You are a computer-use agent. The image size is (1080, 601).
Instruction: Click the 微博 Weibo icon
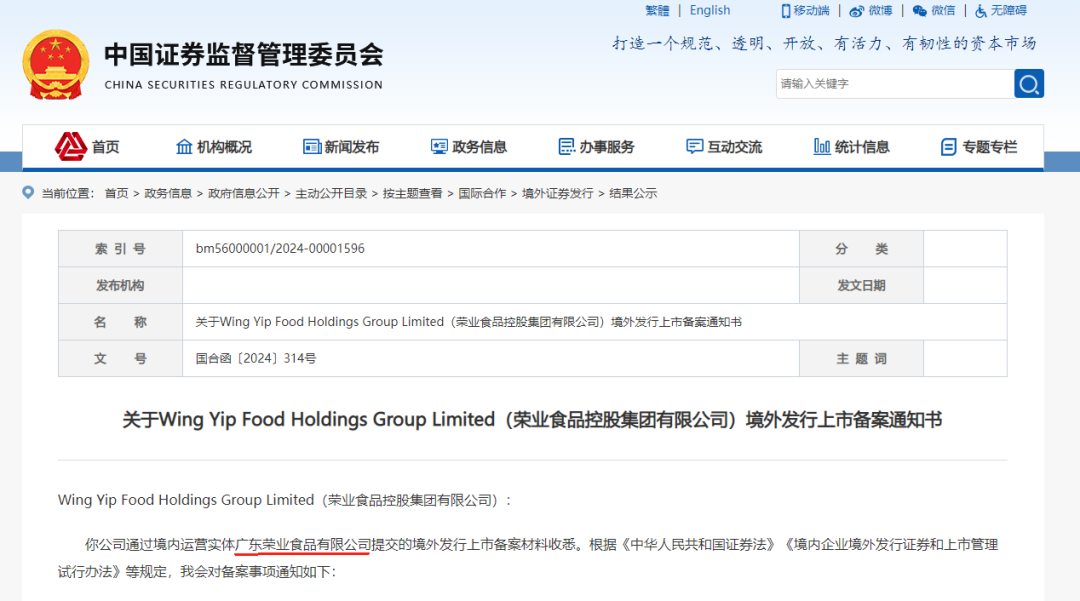click(857, 11)
